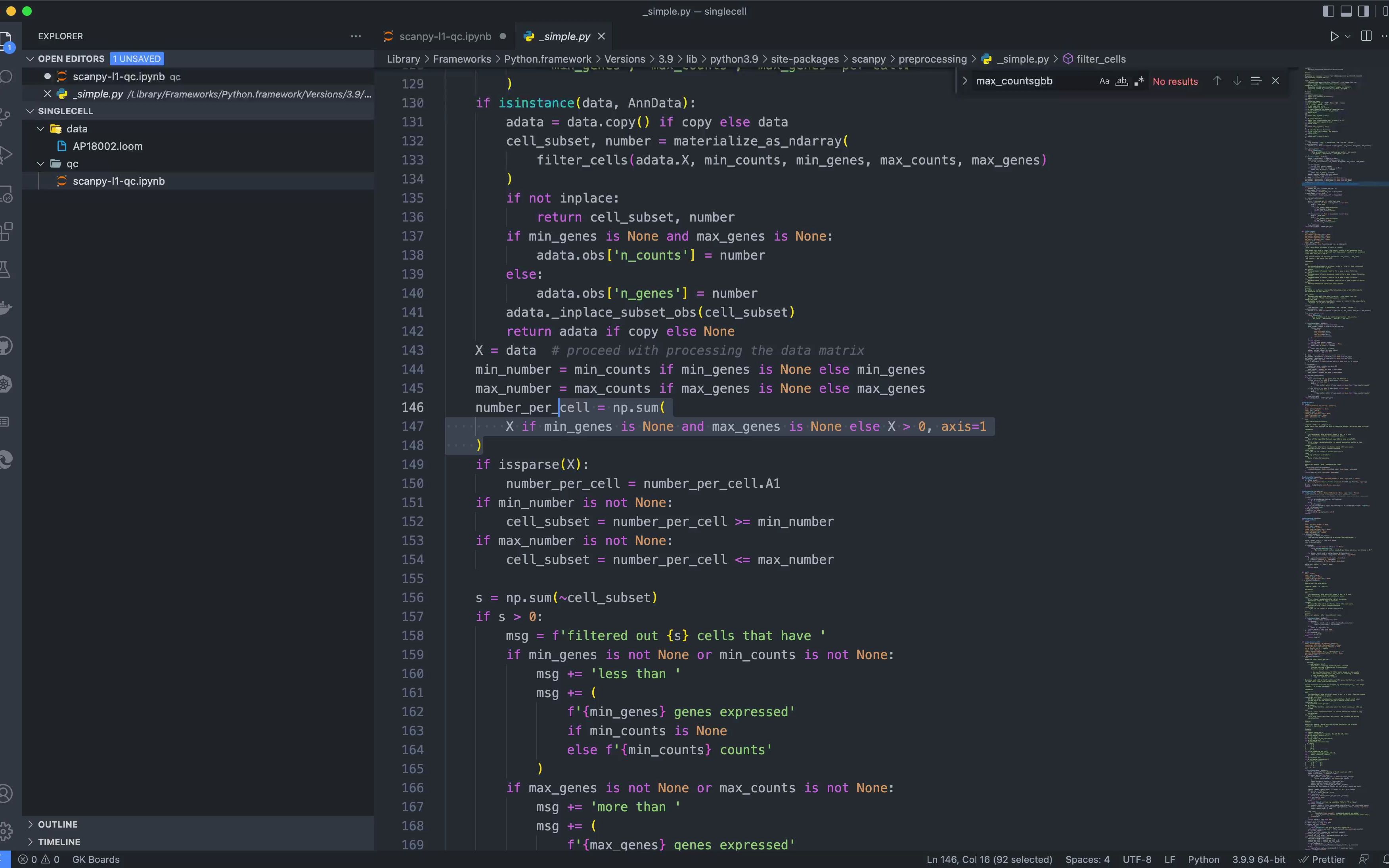Select interpreter 3.9.9 64-bit
Screen dimensions: 1389x868
click(1258, 859)
